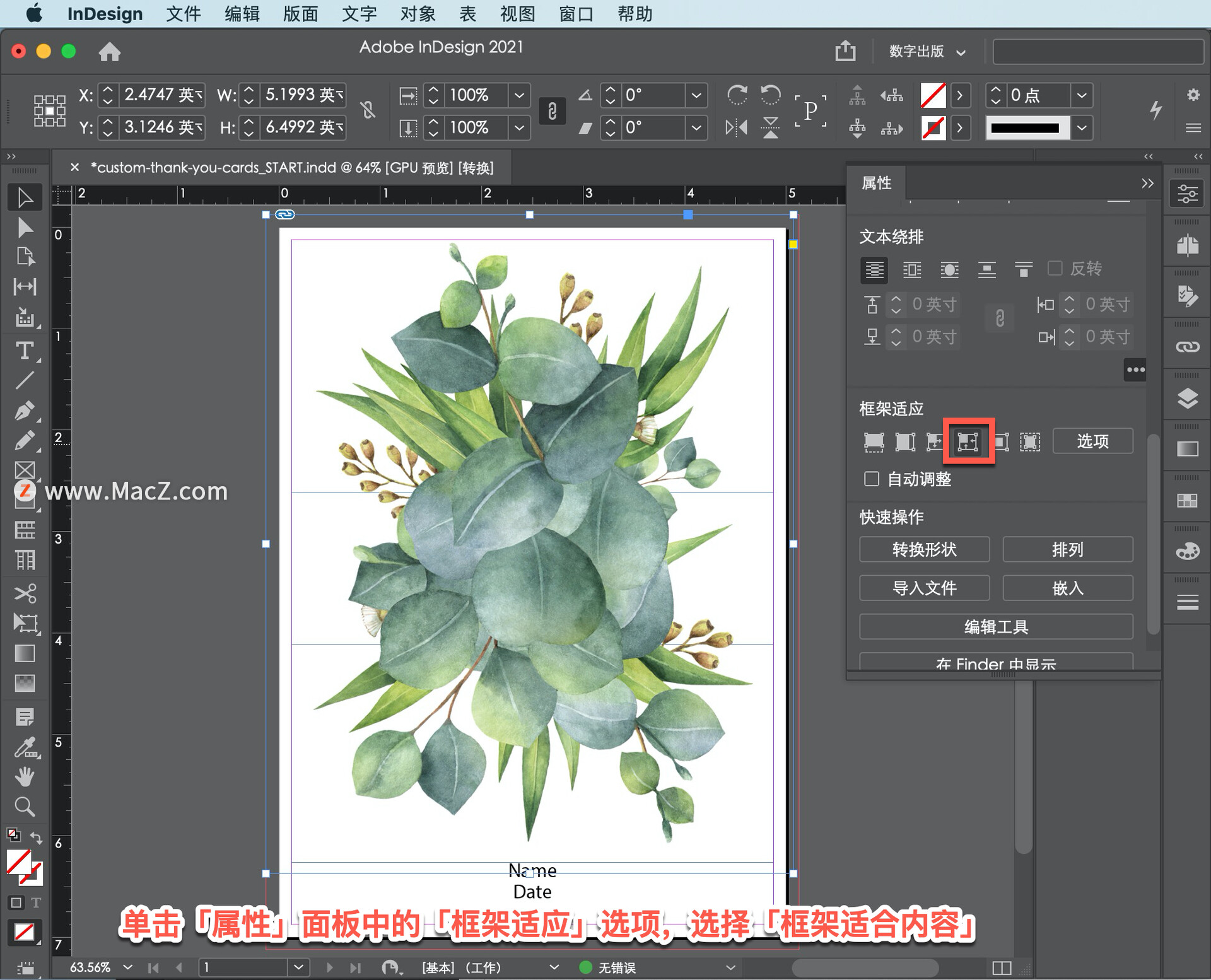
Task: Select the Scissors tool
Action: [x=25, y=593]
